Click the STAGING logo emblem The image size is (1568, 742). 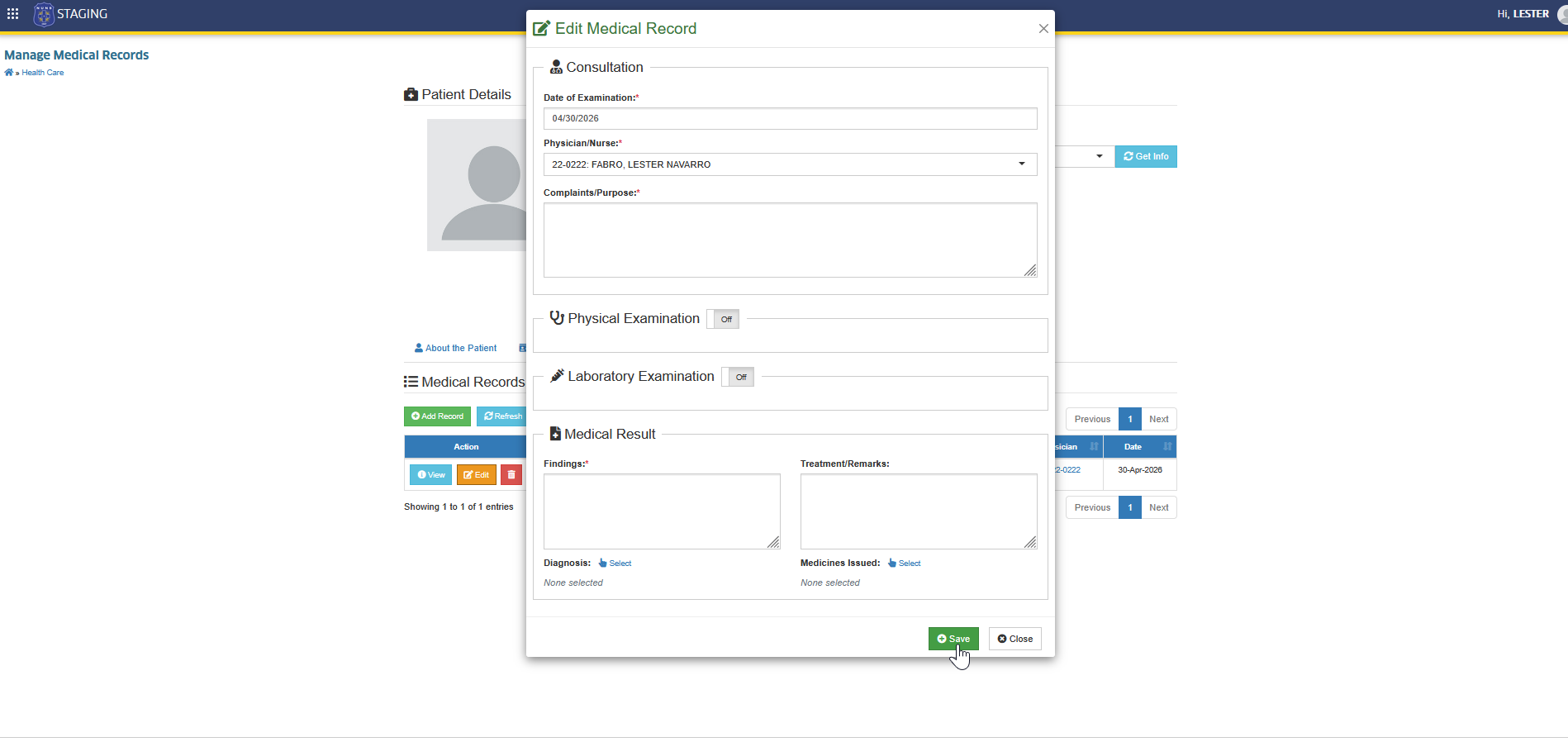click(44, 14)
